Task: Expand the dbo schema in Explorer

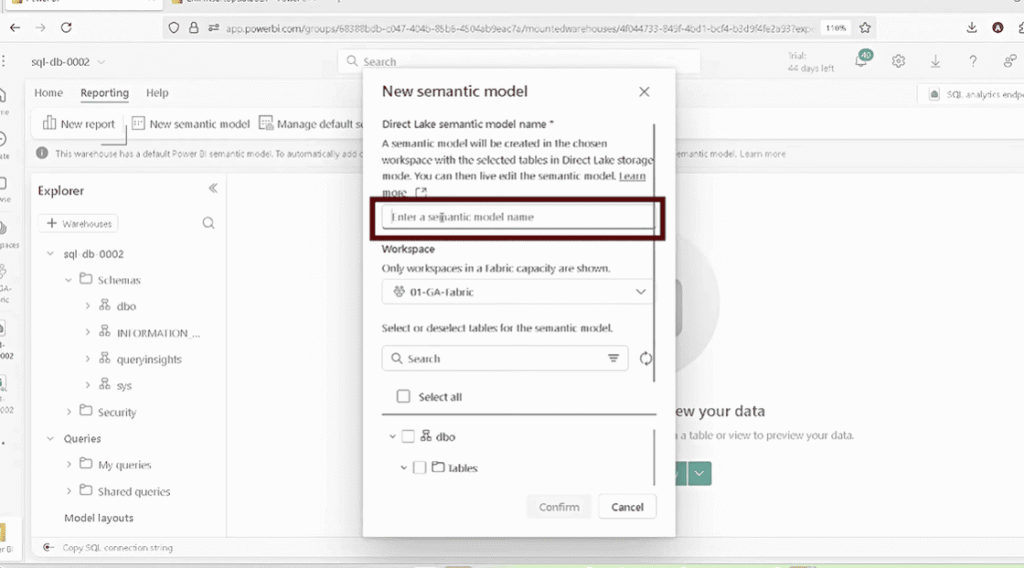Action: [x=88, y=306]
